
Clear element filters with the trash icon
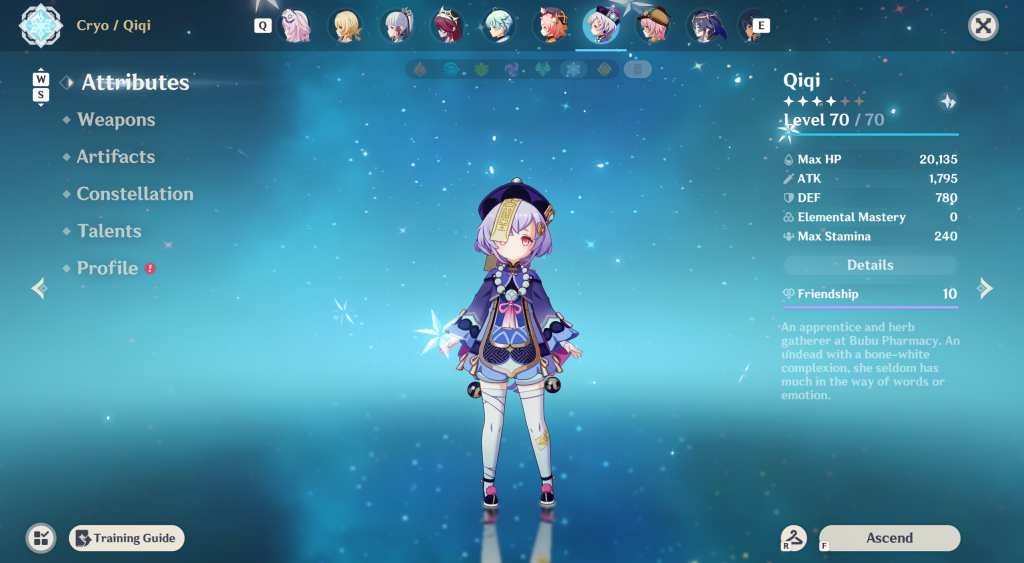(x=637, y=69)
